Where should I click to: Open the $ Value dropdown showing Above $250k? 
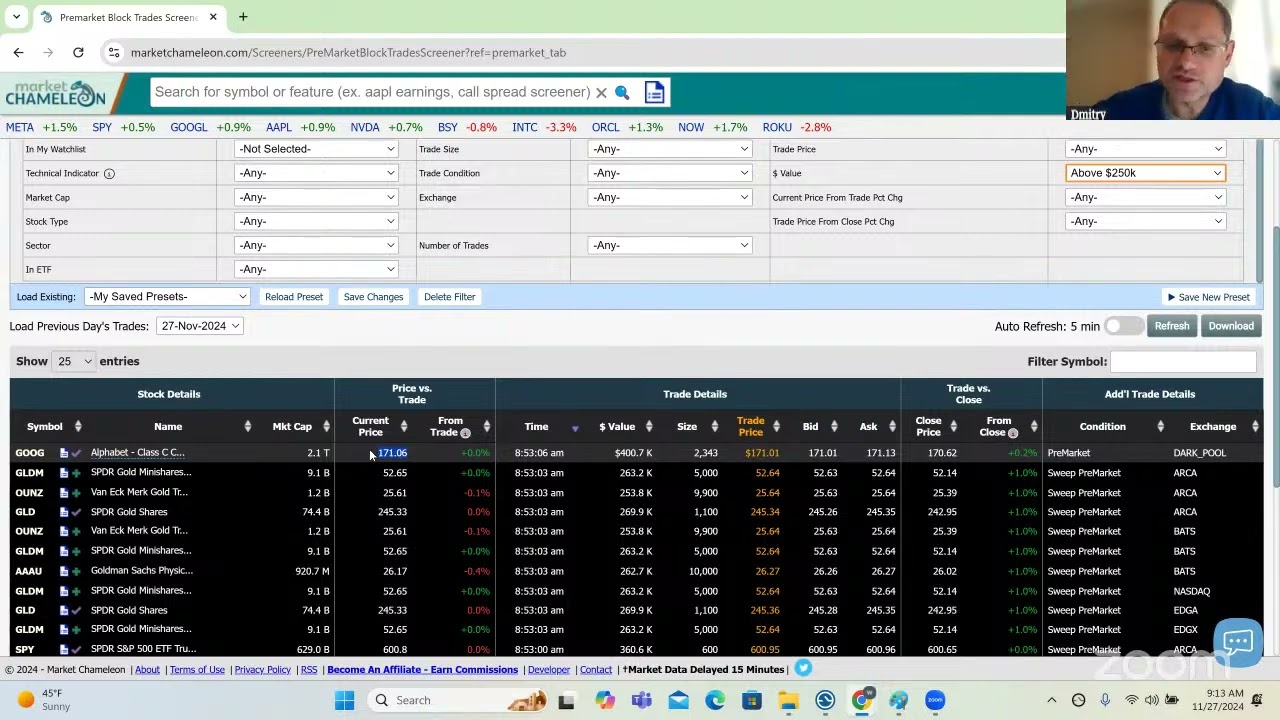1146,173
